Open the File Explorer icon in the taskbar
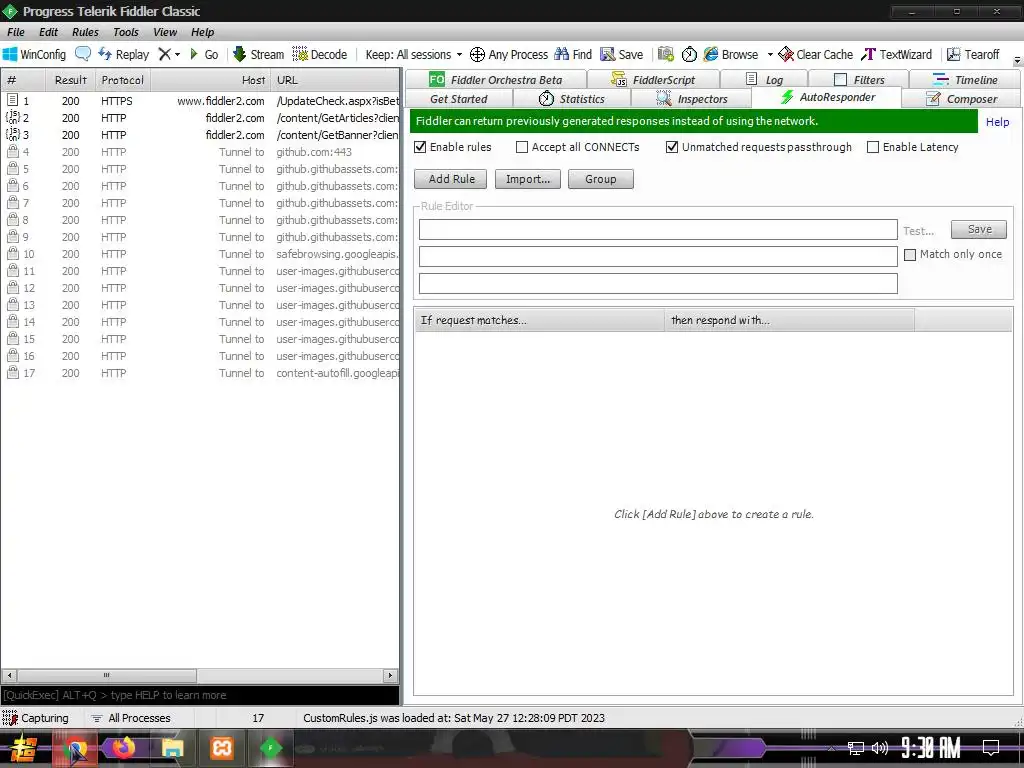 point(172,747)
